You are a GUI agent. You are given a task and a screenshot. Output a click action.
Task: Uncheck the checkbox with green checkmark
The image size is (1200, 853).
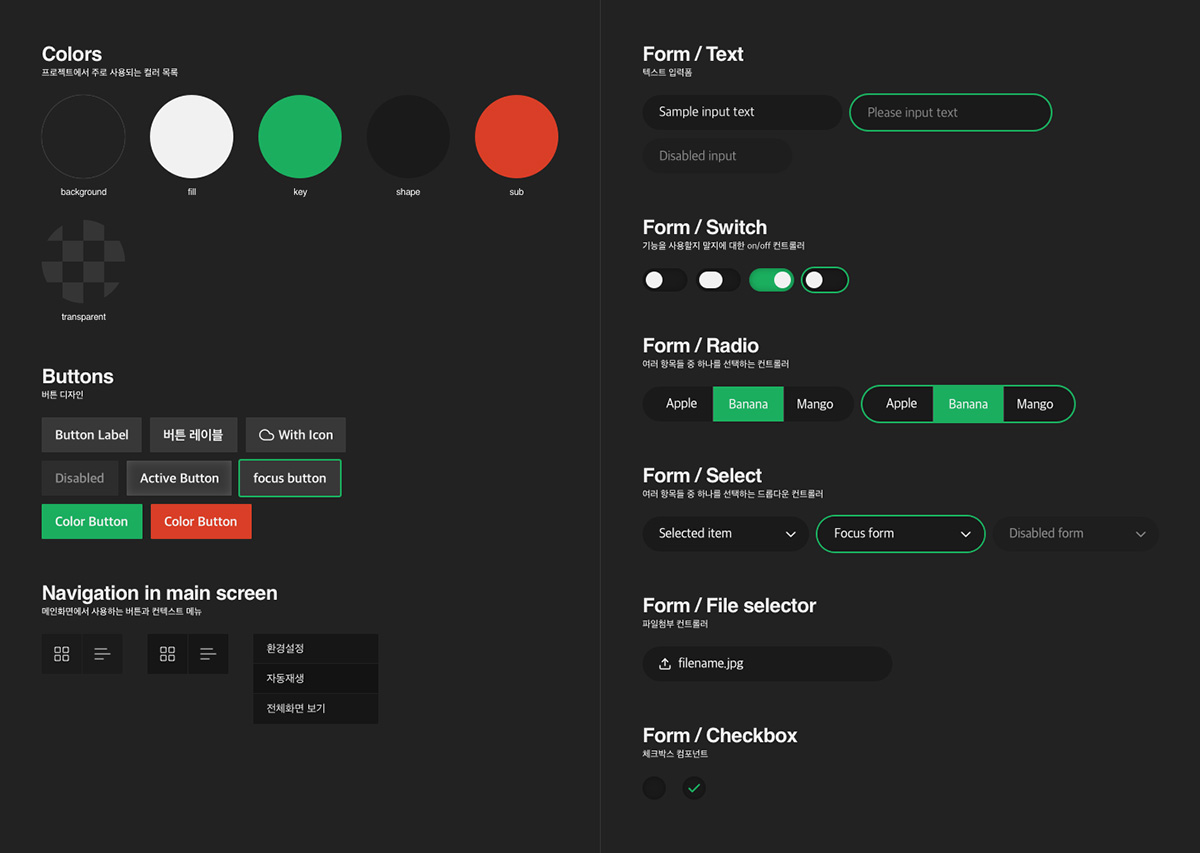coord(694,788)
